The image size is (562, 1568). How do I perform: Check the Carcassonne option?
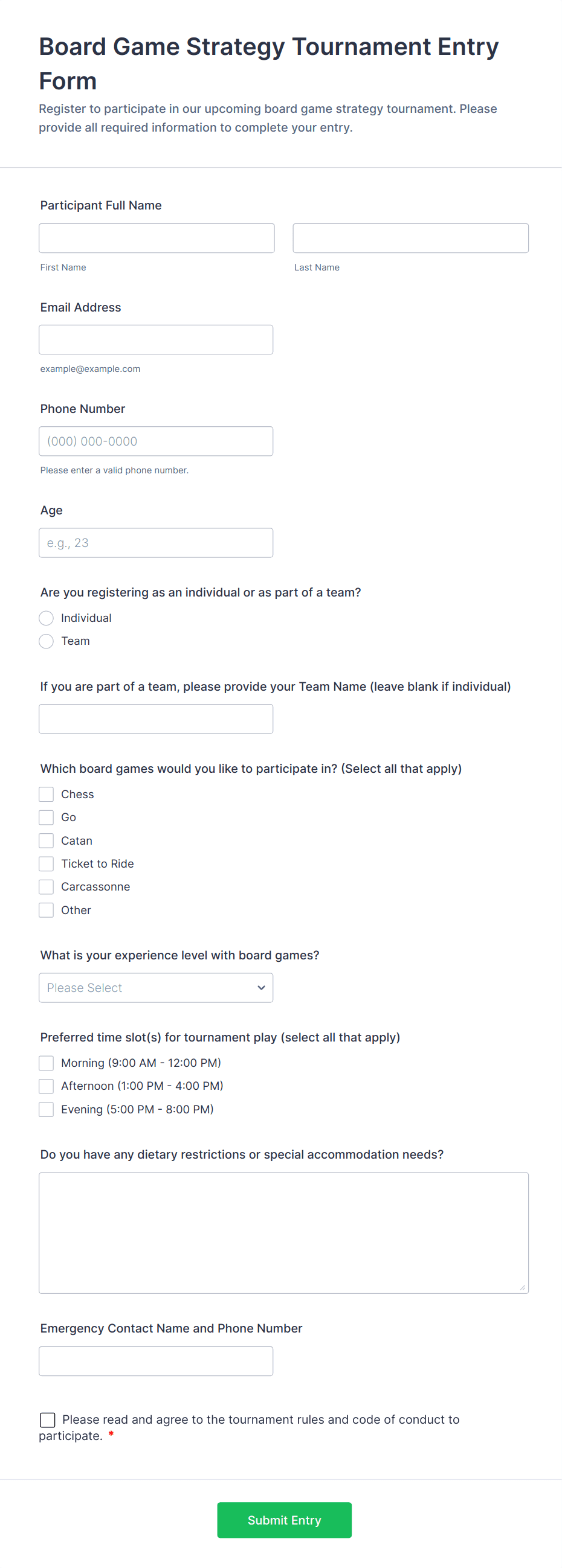[47, 887]
